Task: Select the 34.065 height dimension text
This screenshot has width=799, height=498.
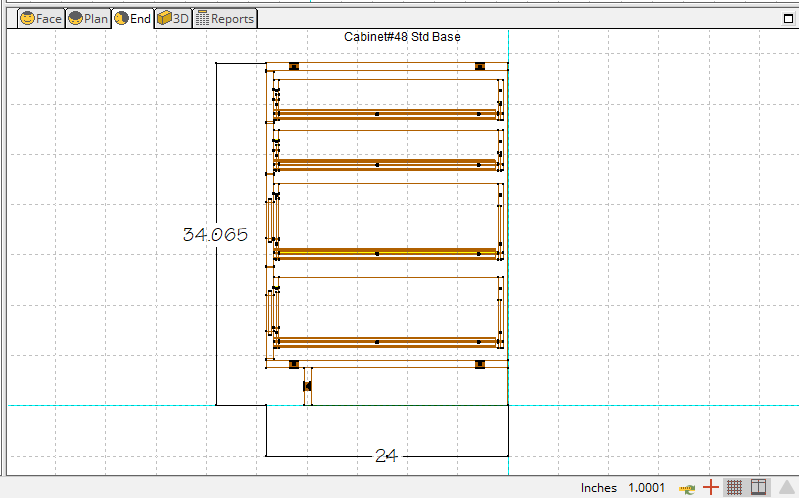Action: click(215, 234)
